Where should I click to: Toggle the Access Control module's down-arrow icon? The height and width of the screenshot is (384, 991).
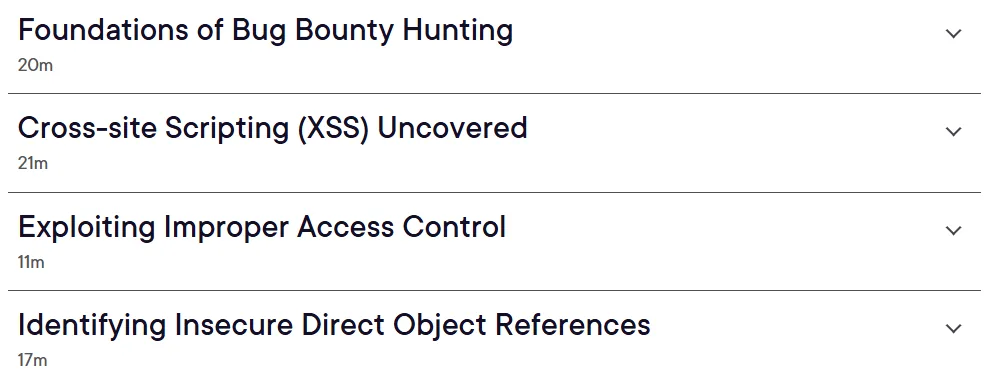(x=953, y=230)
